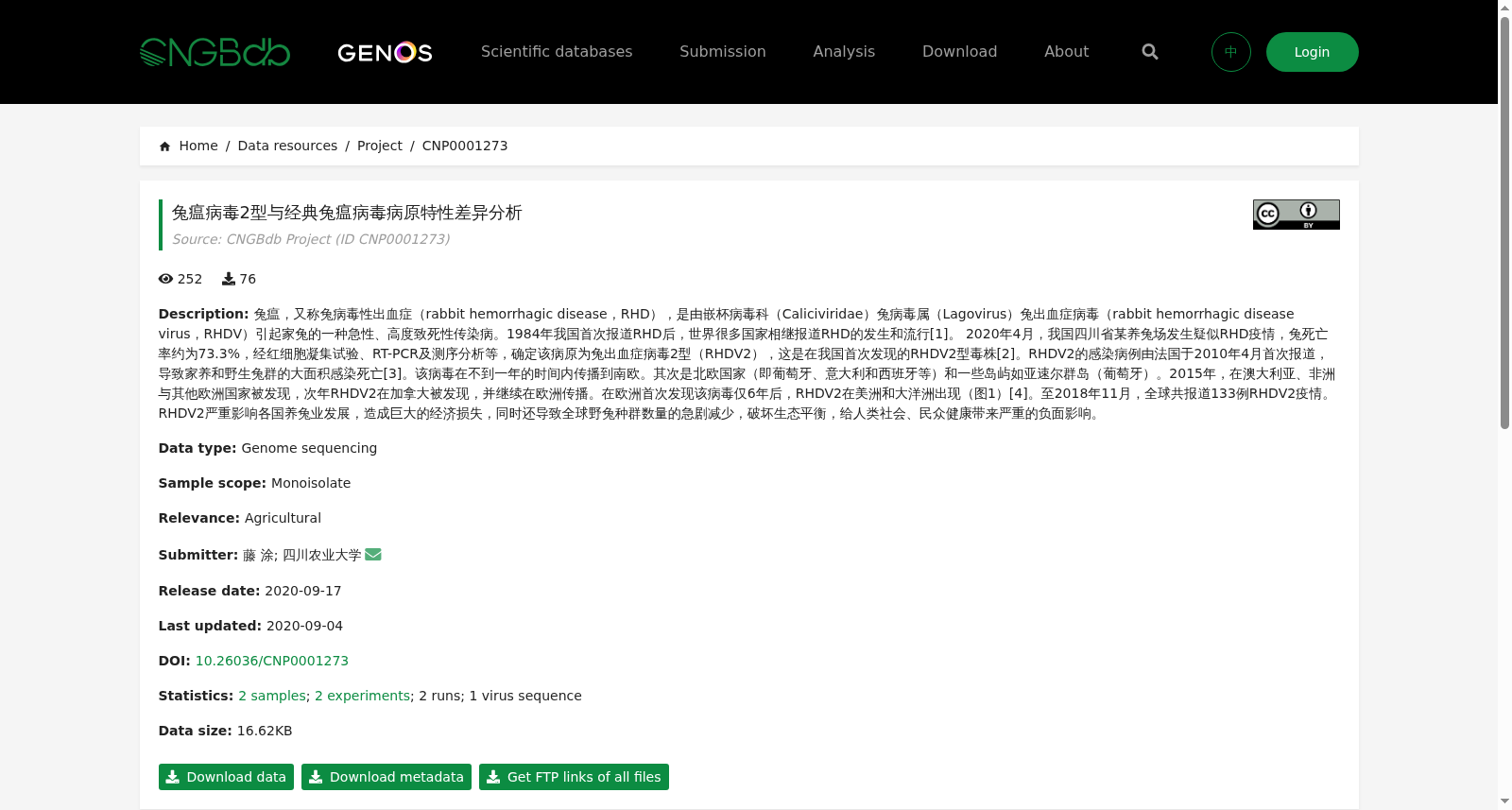Image resolution: width=1512 pixels, height=810 pixels.
Task: Click '1 virus sequence' statistics text
Action: click(x=525, y=696)
